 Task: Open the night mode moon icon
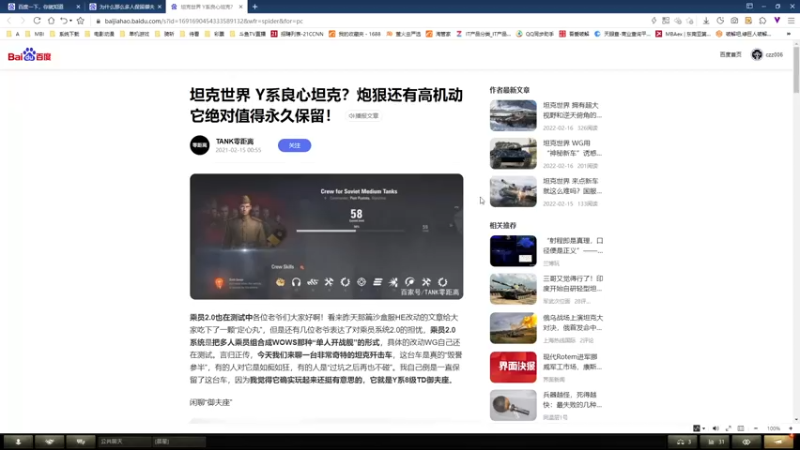click(x=720, y=21)
